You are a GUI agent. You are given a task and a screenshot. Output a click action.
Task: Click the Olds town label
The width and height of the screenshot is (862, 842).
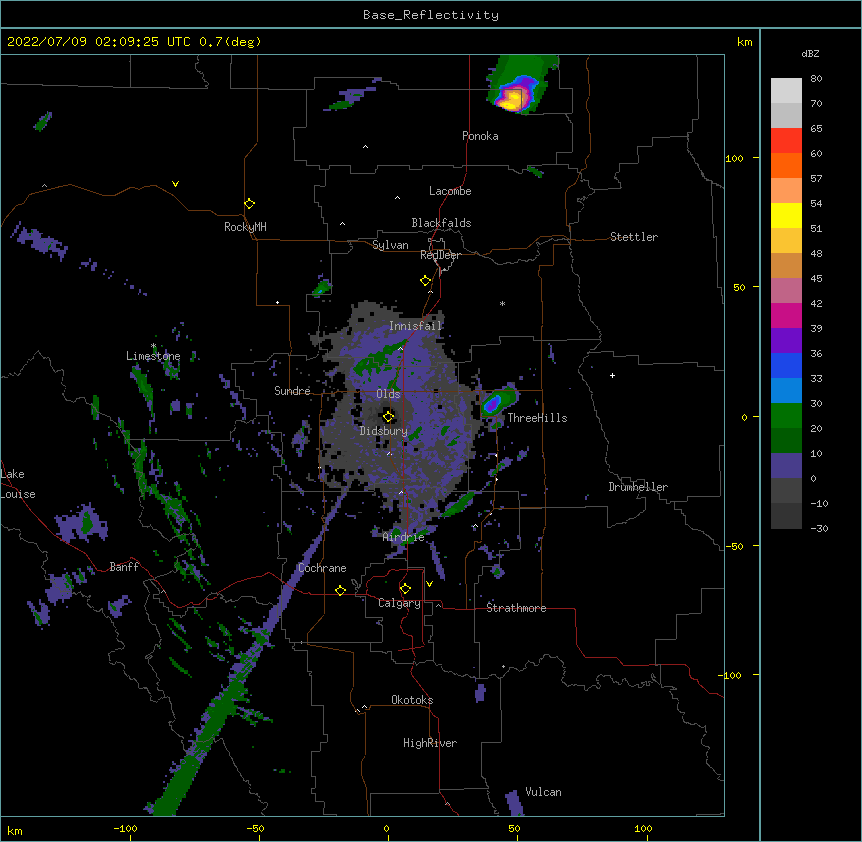pyautogui.click(x=388, y=394)
